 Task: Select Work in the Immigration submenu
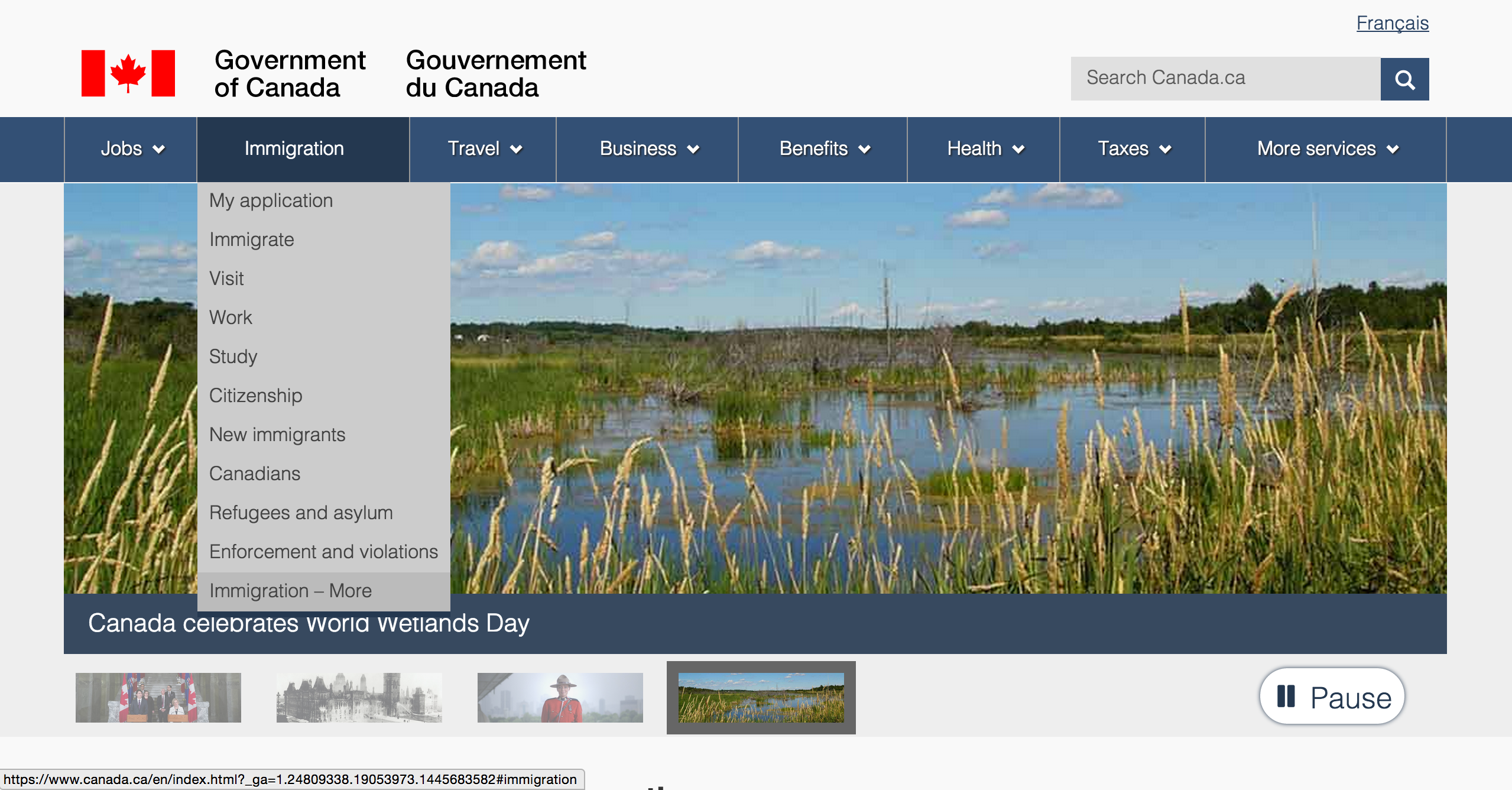click(324, 318)
